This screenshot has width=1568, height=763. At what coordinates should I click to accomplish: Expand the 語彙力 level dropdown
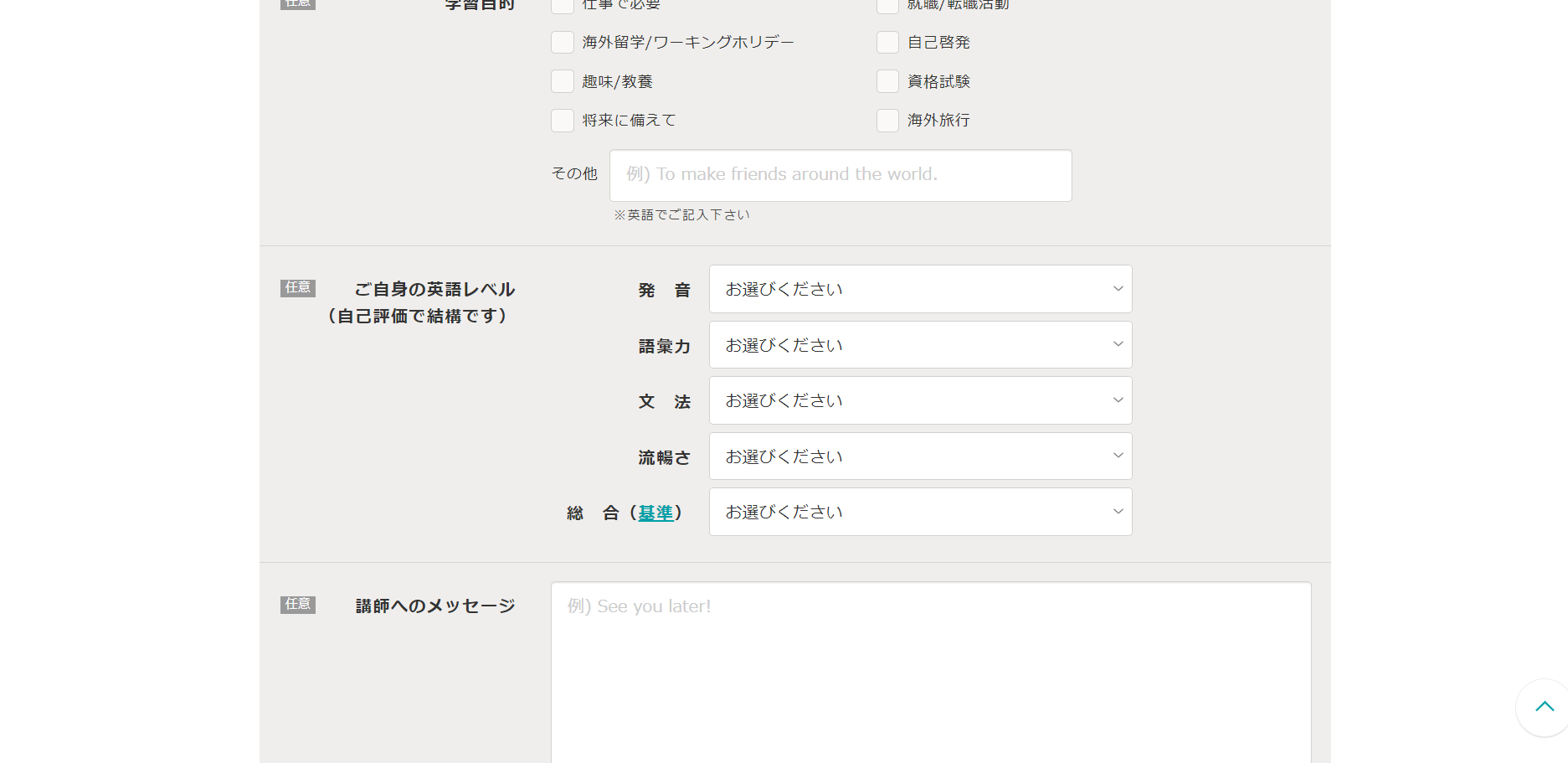point(919,345)
